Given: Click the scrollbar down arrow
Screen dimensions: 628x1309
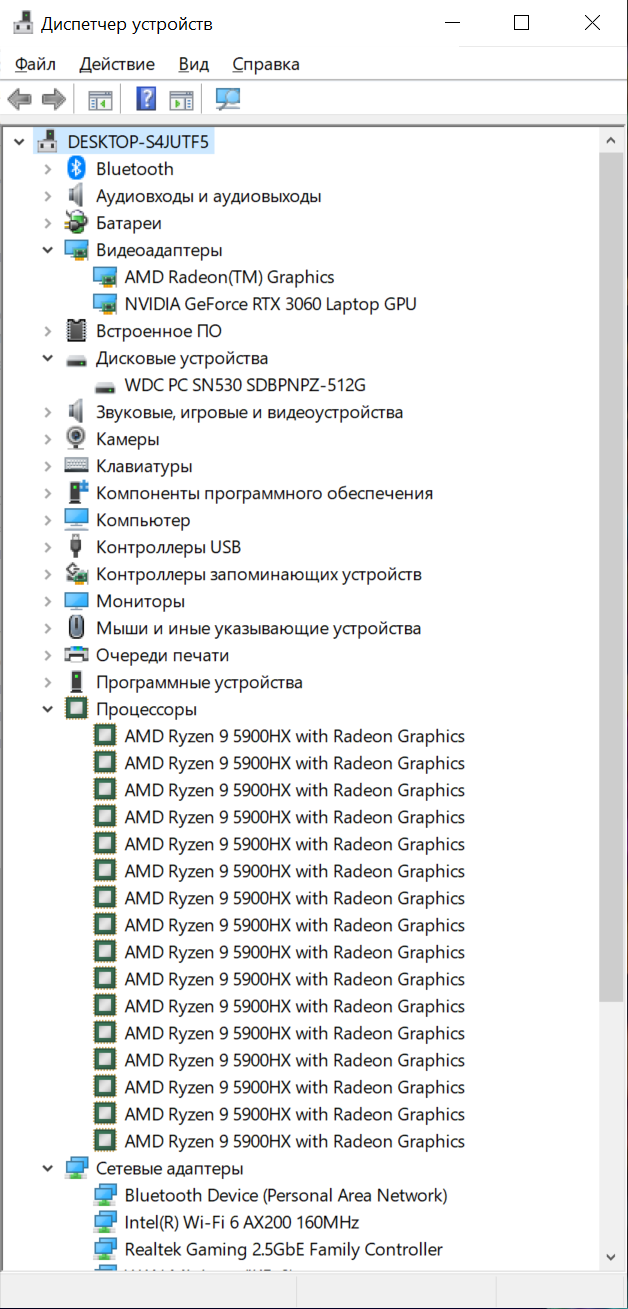Looking at the screenshot, I should tap(611, 1256).
